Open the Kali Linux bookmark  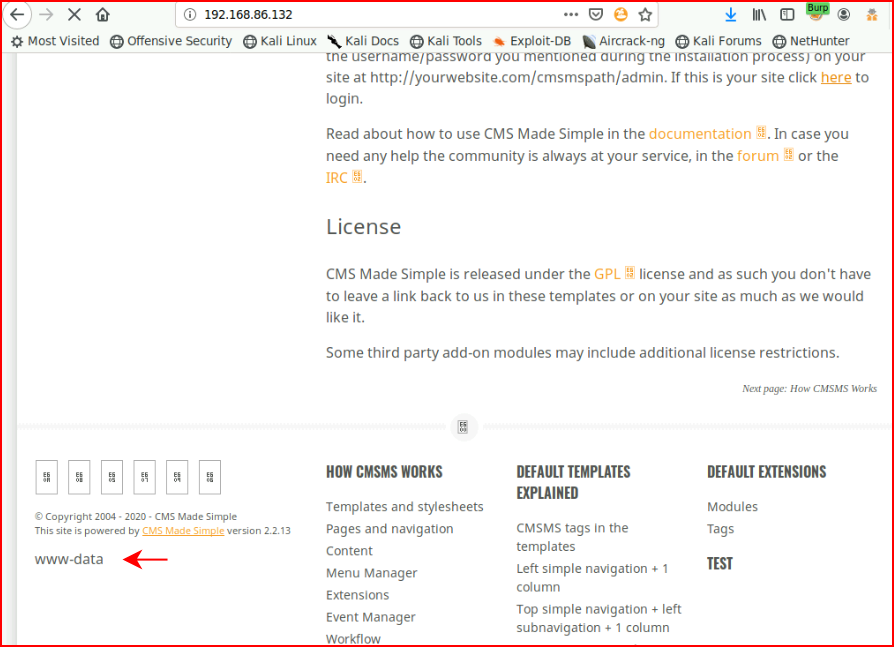280,41
